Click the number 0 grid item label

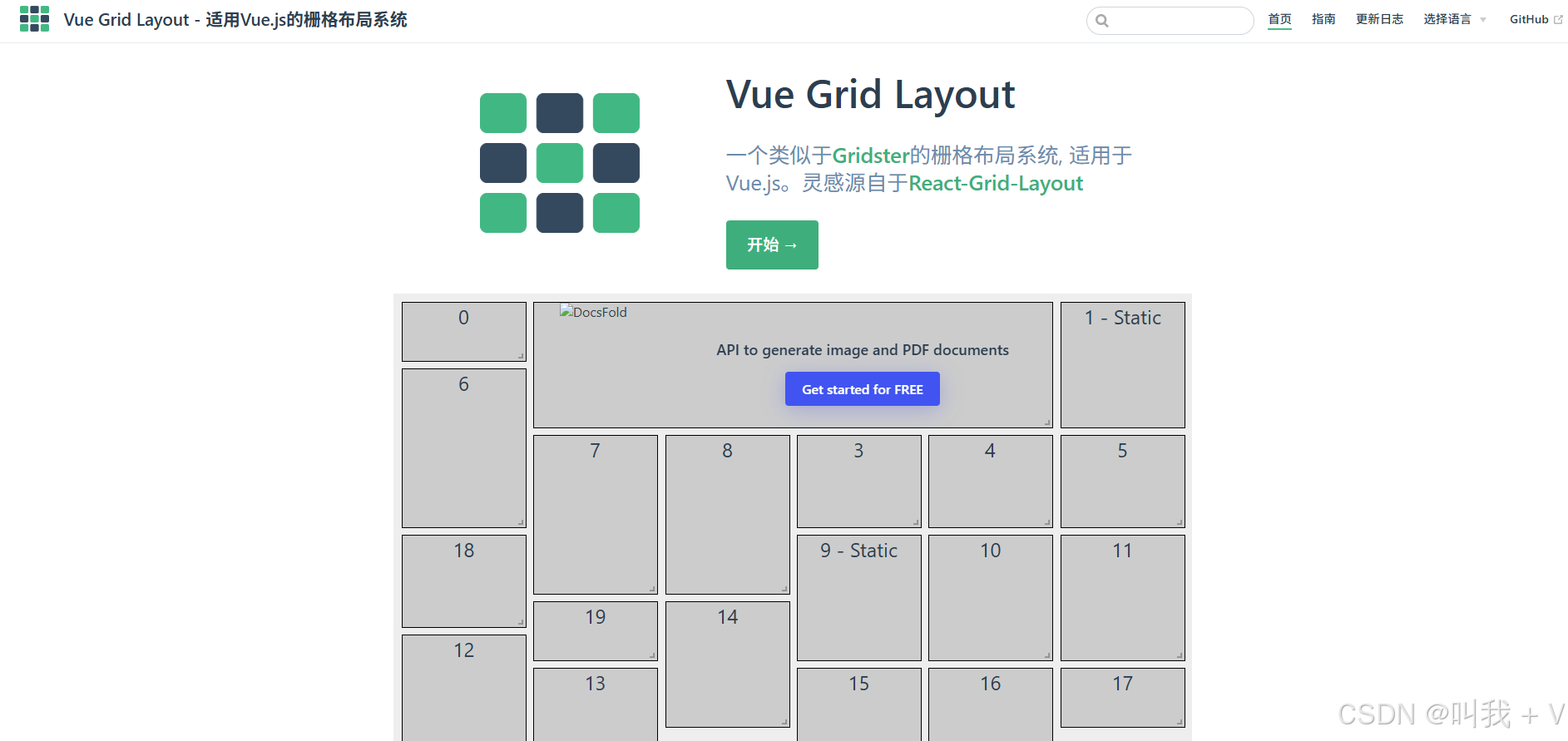click(x=464, y=318)
